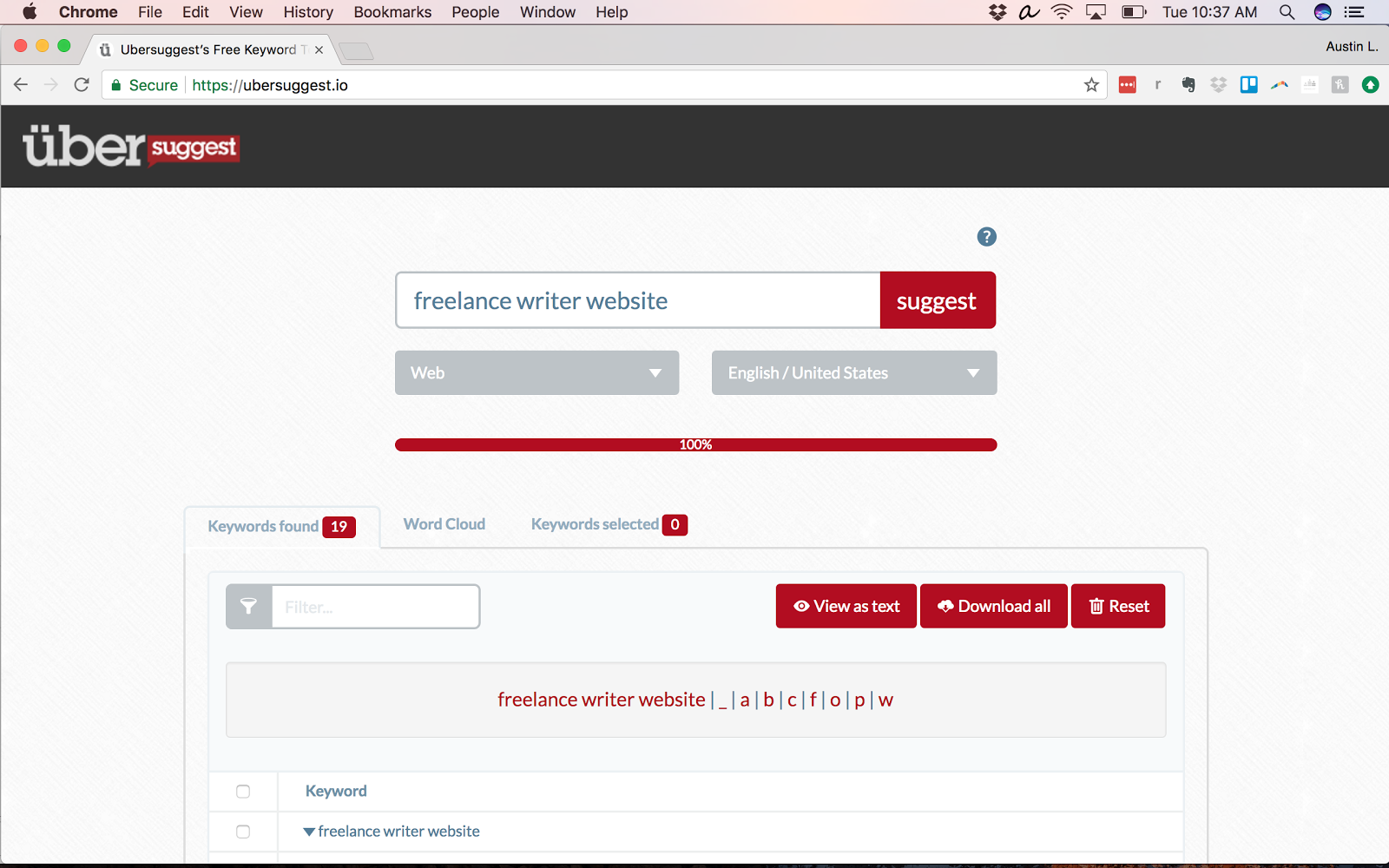1389x868 pixels.
Task: Click the red suggest button
Action: point(938,300)
